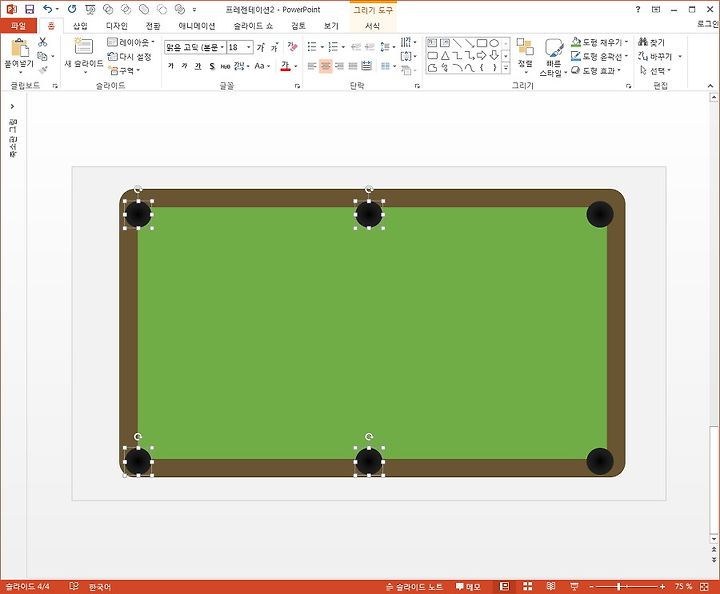Paste using the clipboard icon
This screenshot has width=720, height=594.
19,48
